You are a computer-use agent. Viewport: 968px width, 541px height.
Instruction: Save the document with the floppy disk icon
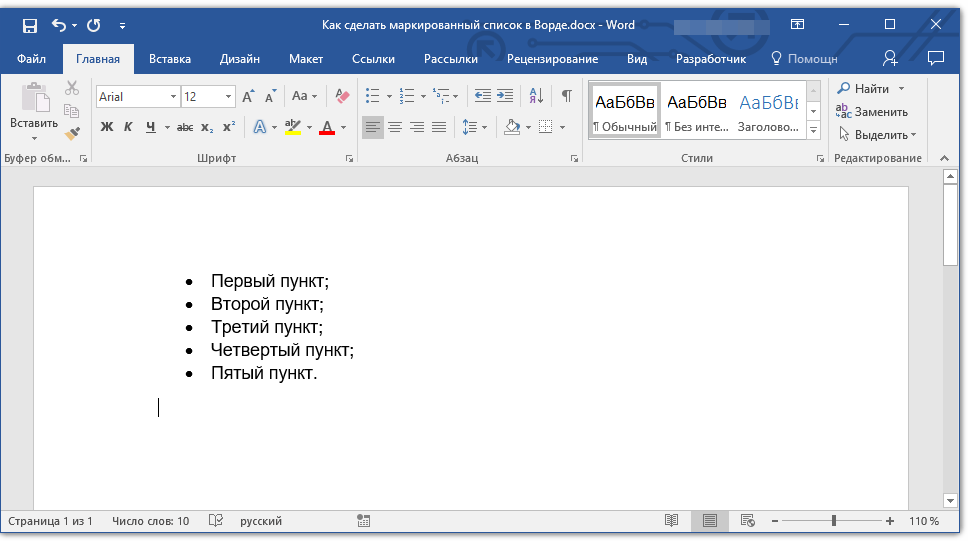click(x=29, y=25)
